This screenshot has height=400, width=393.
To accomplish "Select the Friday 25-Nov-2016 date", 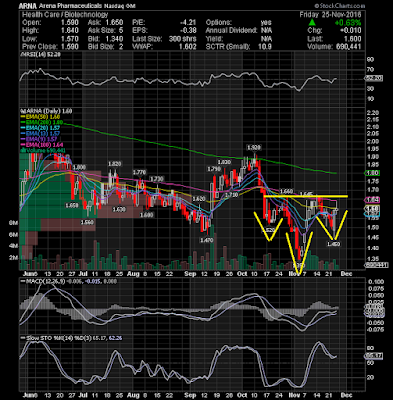I will pyautogui.click(x=330, y=14).
